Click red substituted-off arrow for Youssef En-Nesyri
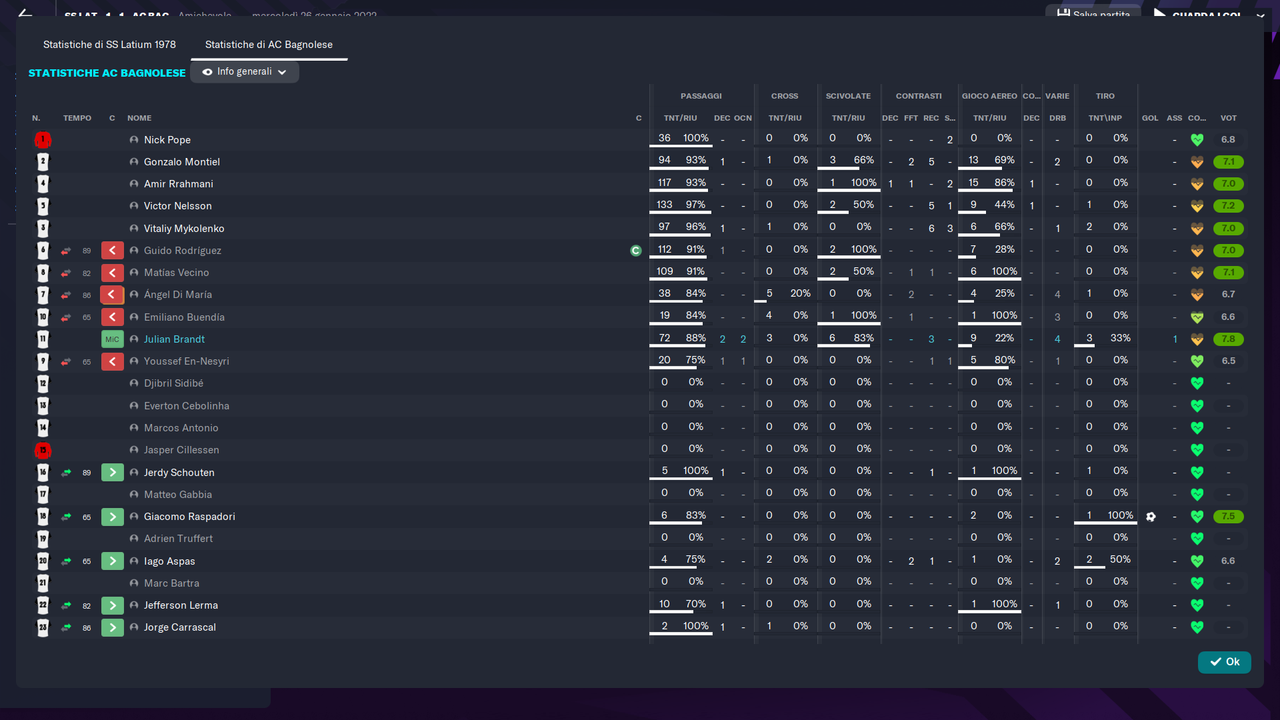Screen dimensions: 1280x720 tap(112, 361)
